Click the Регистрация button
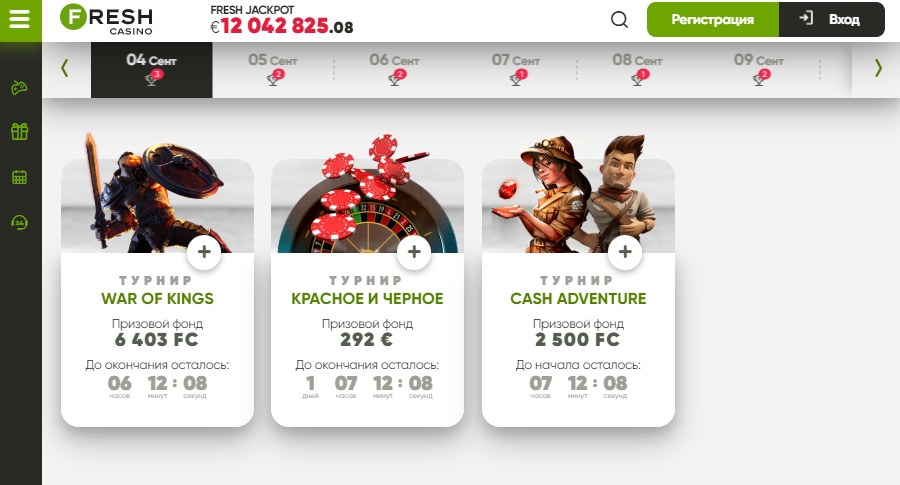This screenshot has width=900, height=485. click(713, 20)
